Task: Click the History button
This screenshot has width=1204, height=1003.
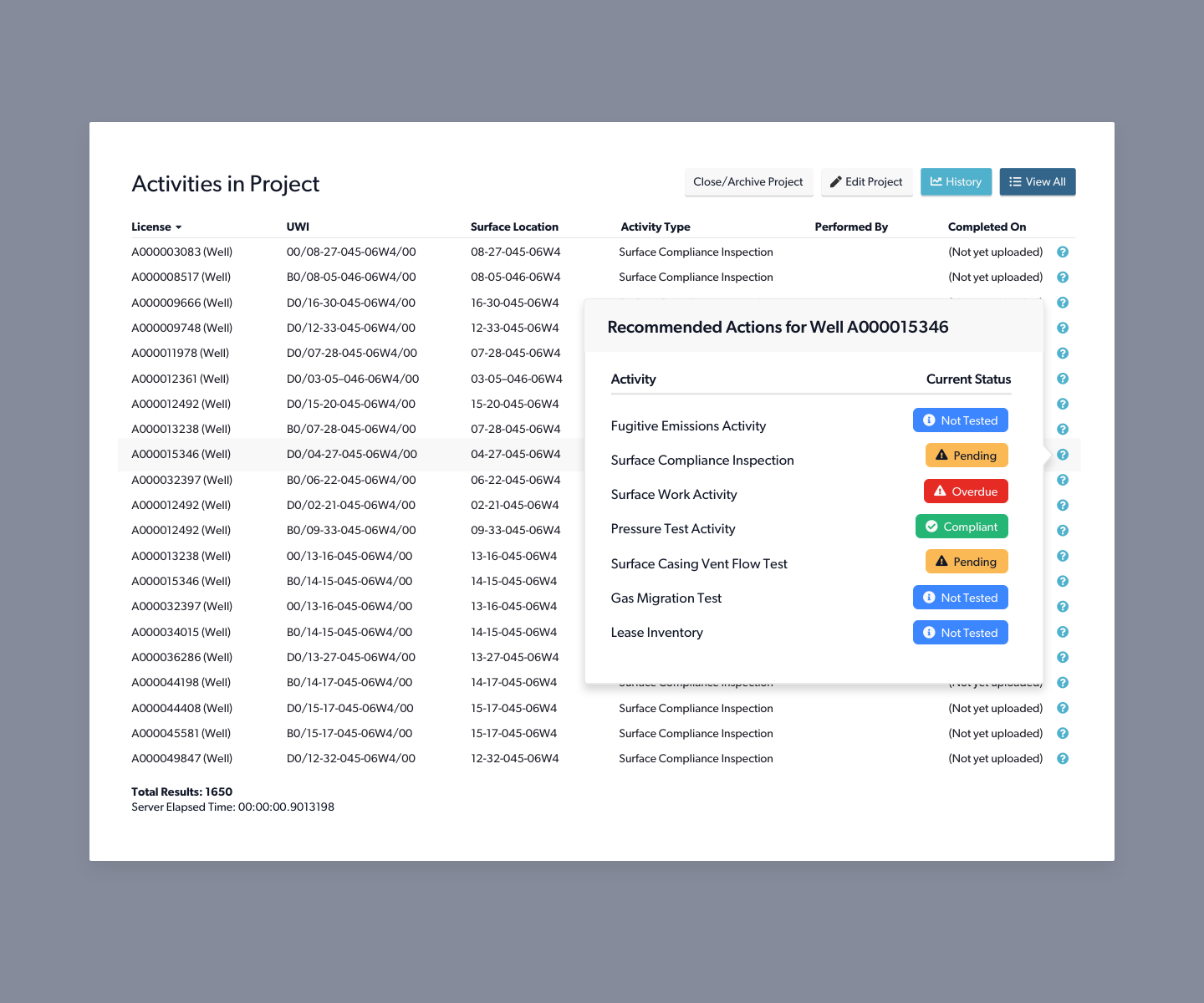Action: click(956, 181)
